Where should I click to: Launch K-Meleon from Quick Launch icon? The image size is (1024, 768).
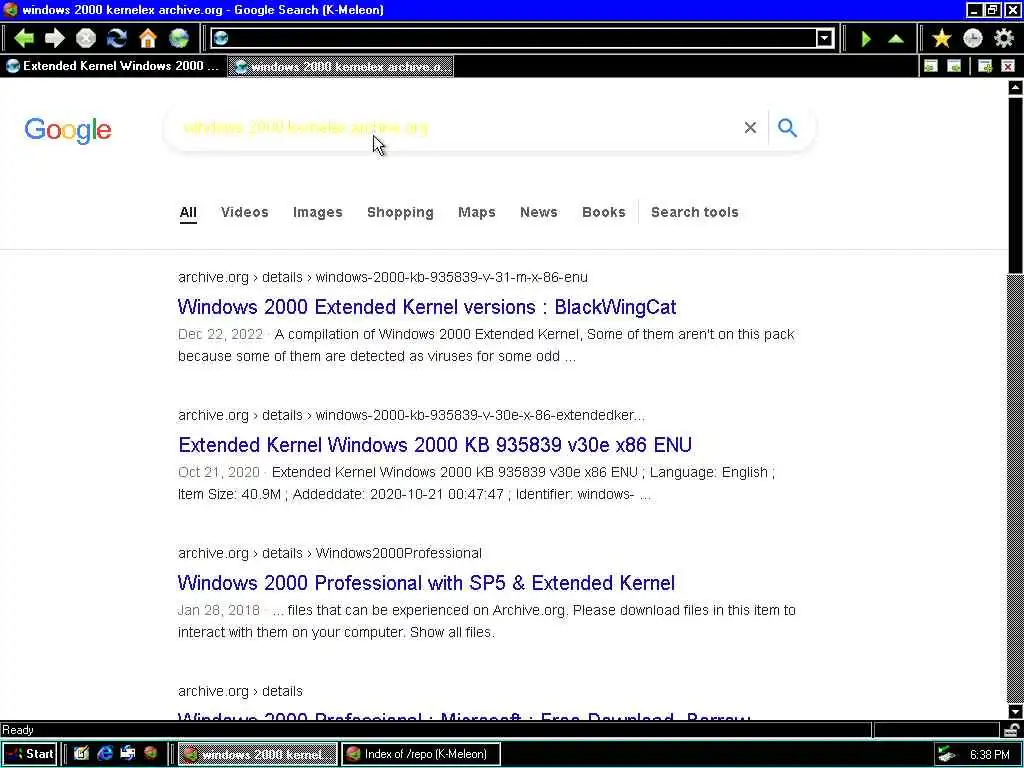(x=150, y=754)
